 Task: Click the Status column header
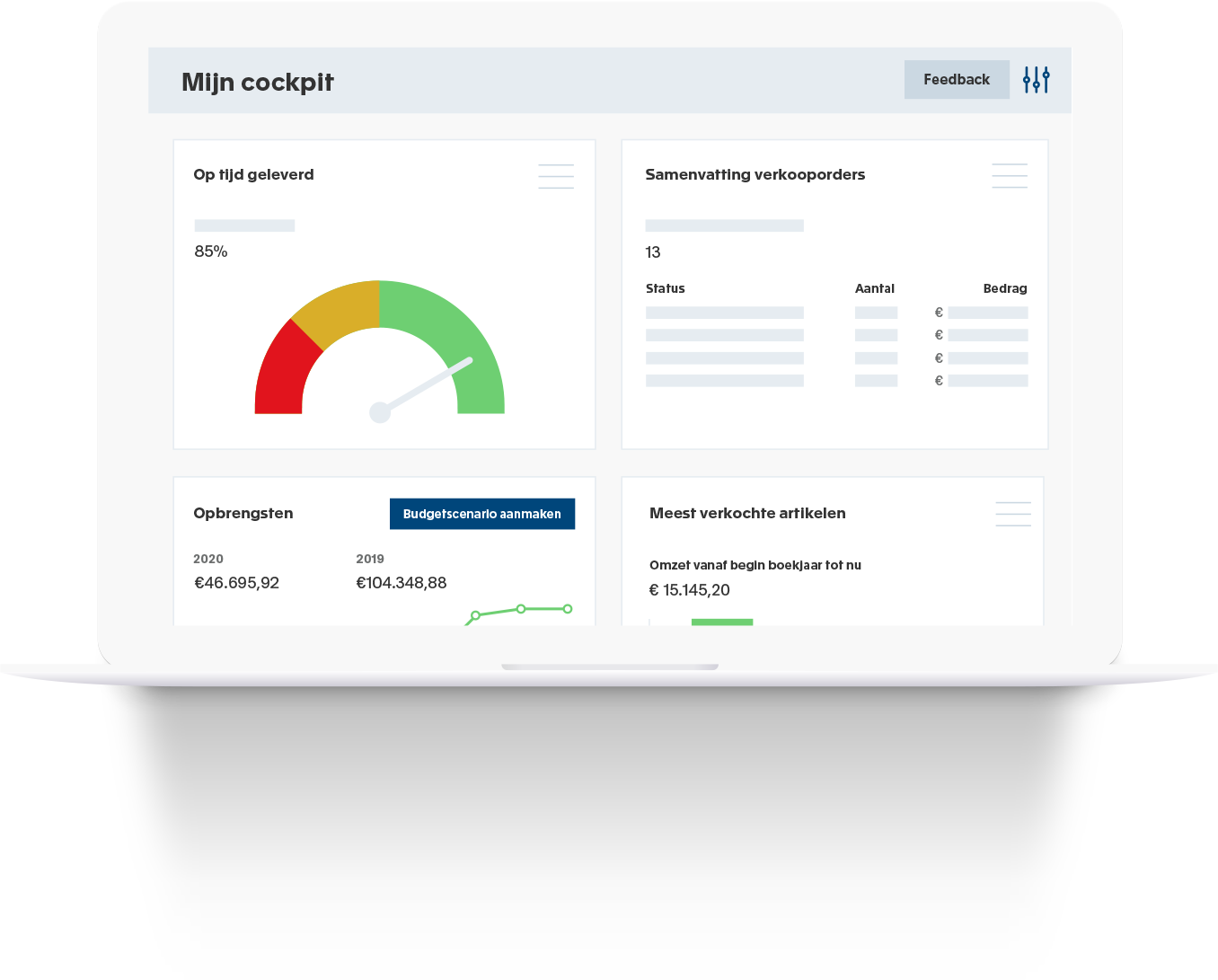coord(665,288)
